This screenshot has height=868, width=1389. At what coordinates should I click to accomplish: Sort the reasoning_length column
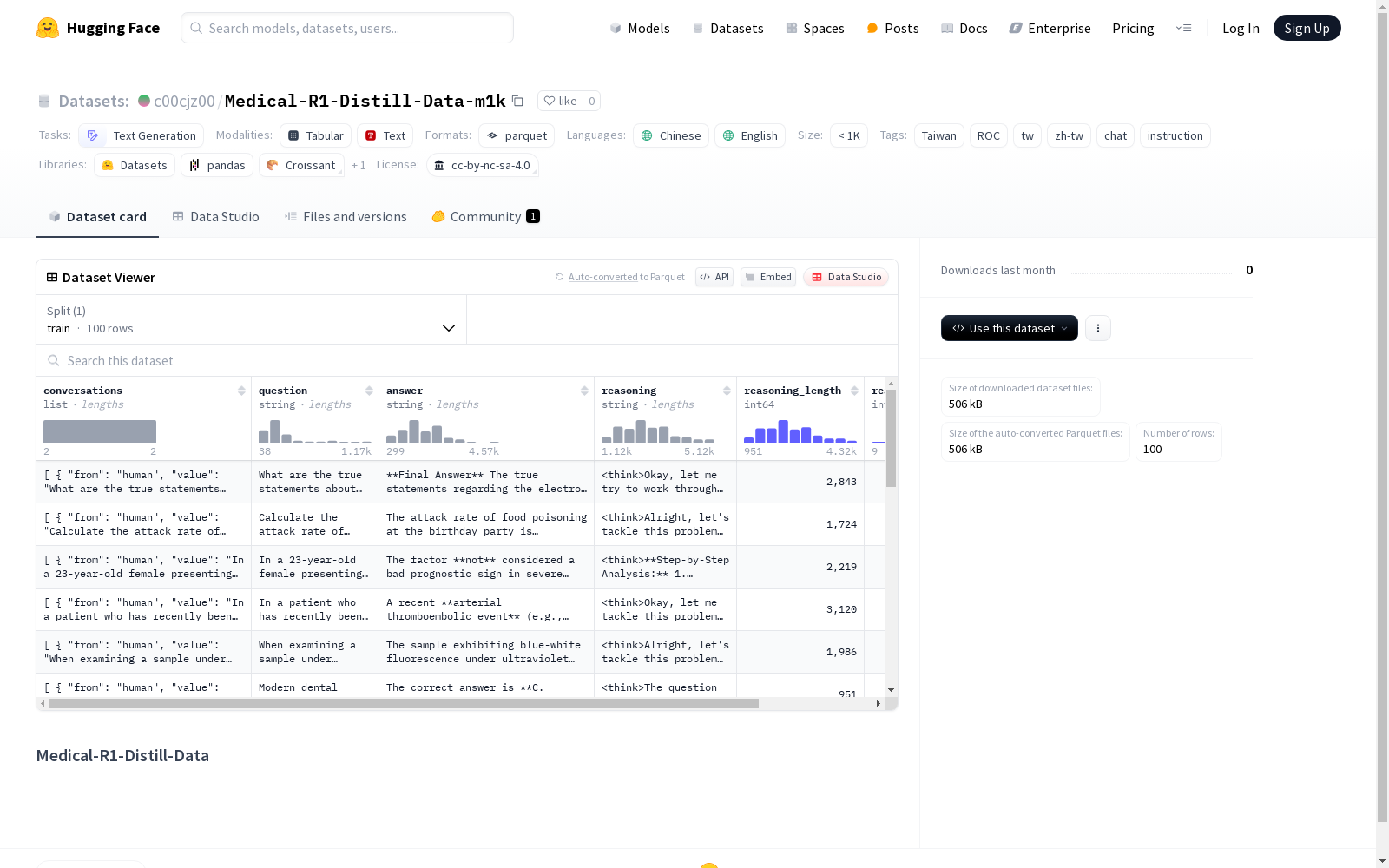(854, 391)
